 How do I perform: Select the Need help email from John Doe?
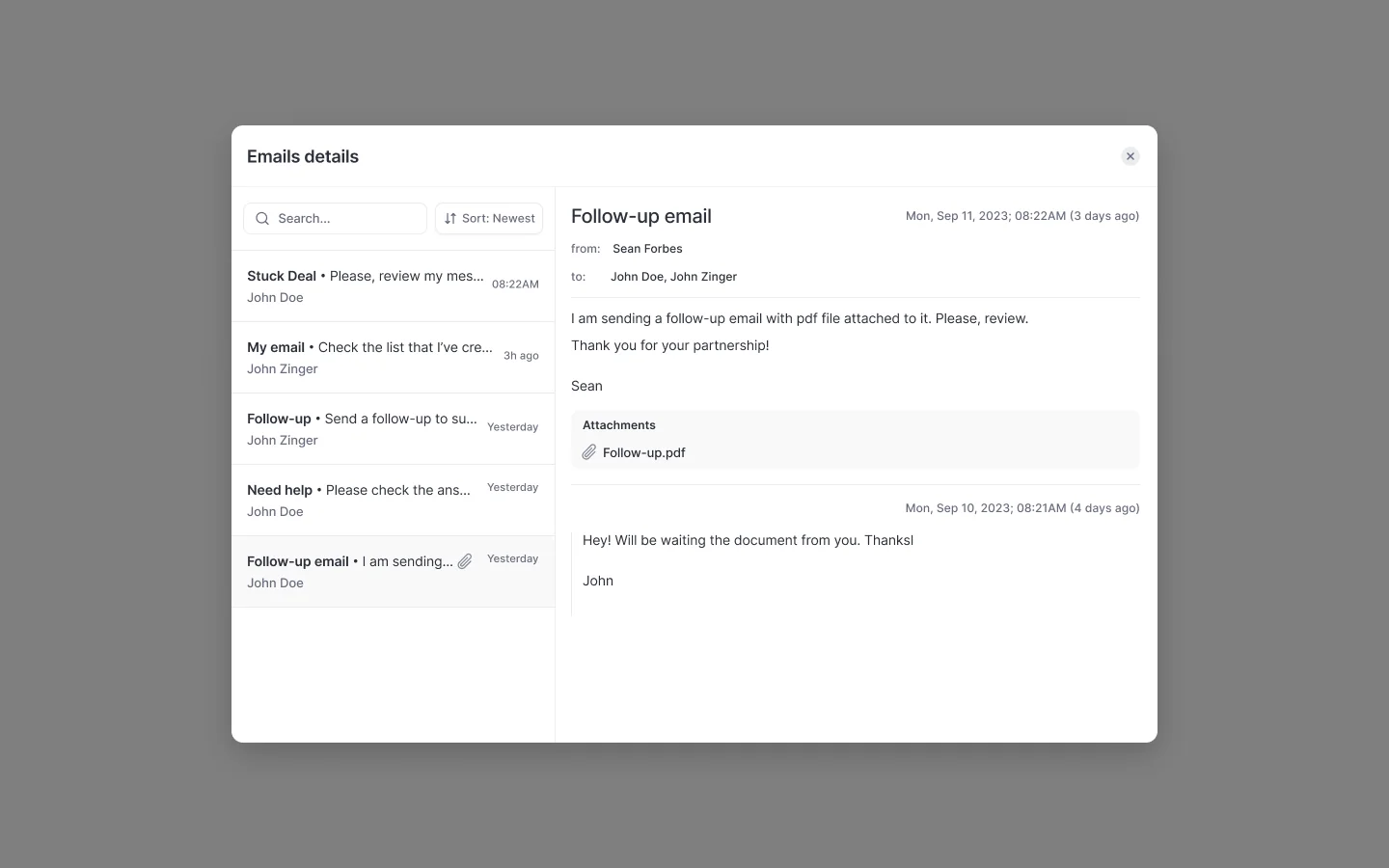point(393,501)
